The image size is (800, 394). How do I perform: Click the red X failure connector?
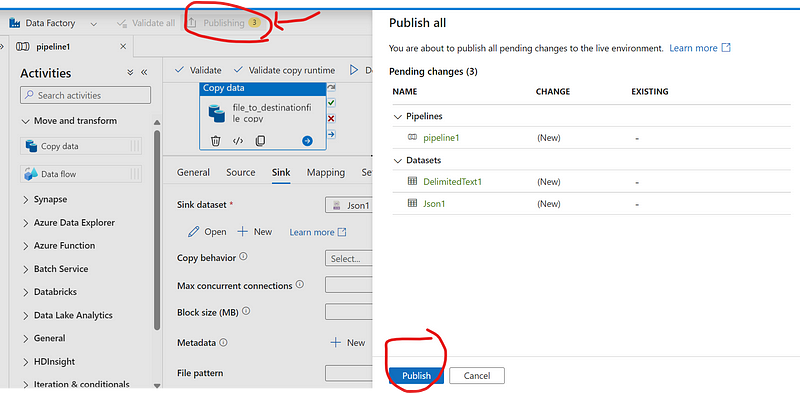point(331,118)
